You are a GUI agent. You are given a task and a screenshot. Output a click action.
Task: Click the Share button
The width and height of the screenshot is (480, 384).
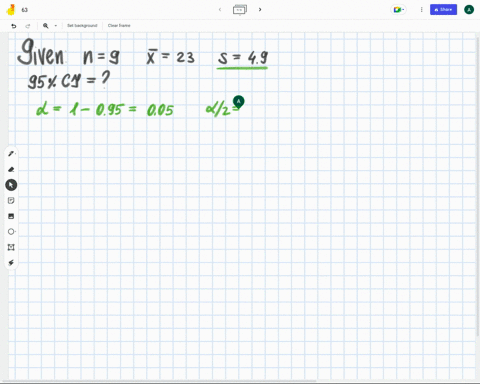point(443,10)
